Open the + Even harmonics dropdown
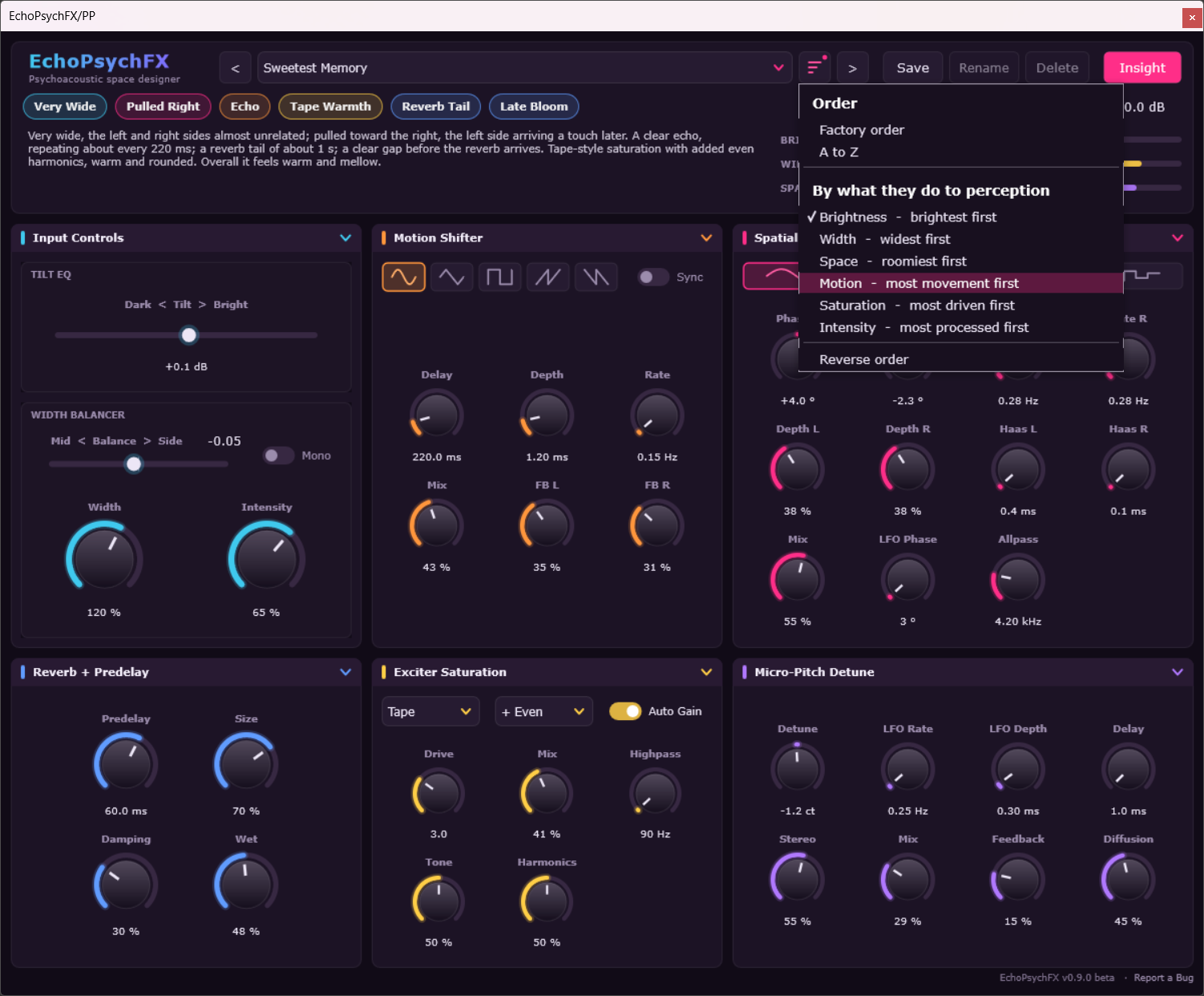The width and height of the screenshot is (1204, 996). 543,711
